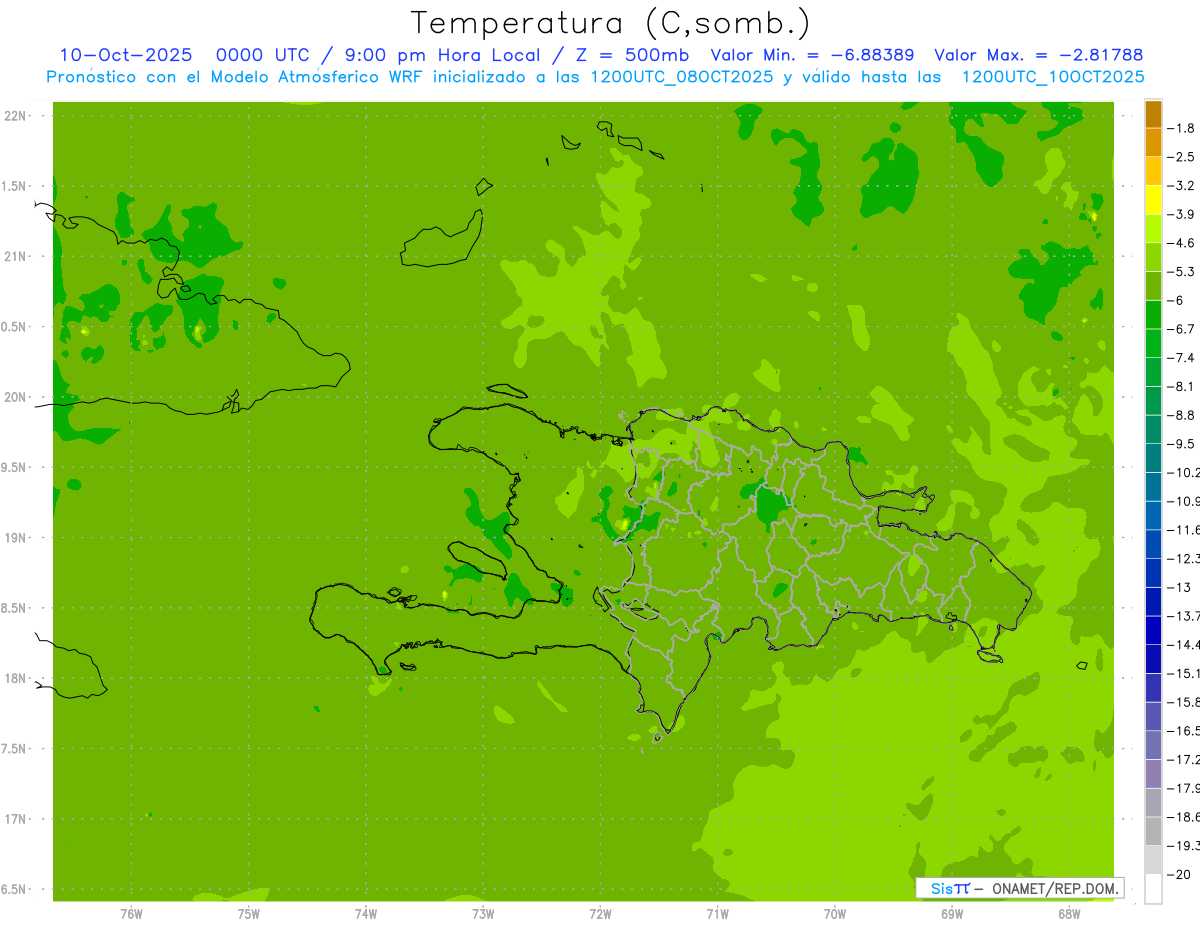
Task: Click the "-6.7" color bar label
Action: 1183,329
